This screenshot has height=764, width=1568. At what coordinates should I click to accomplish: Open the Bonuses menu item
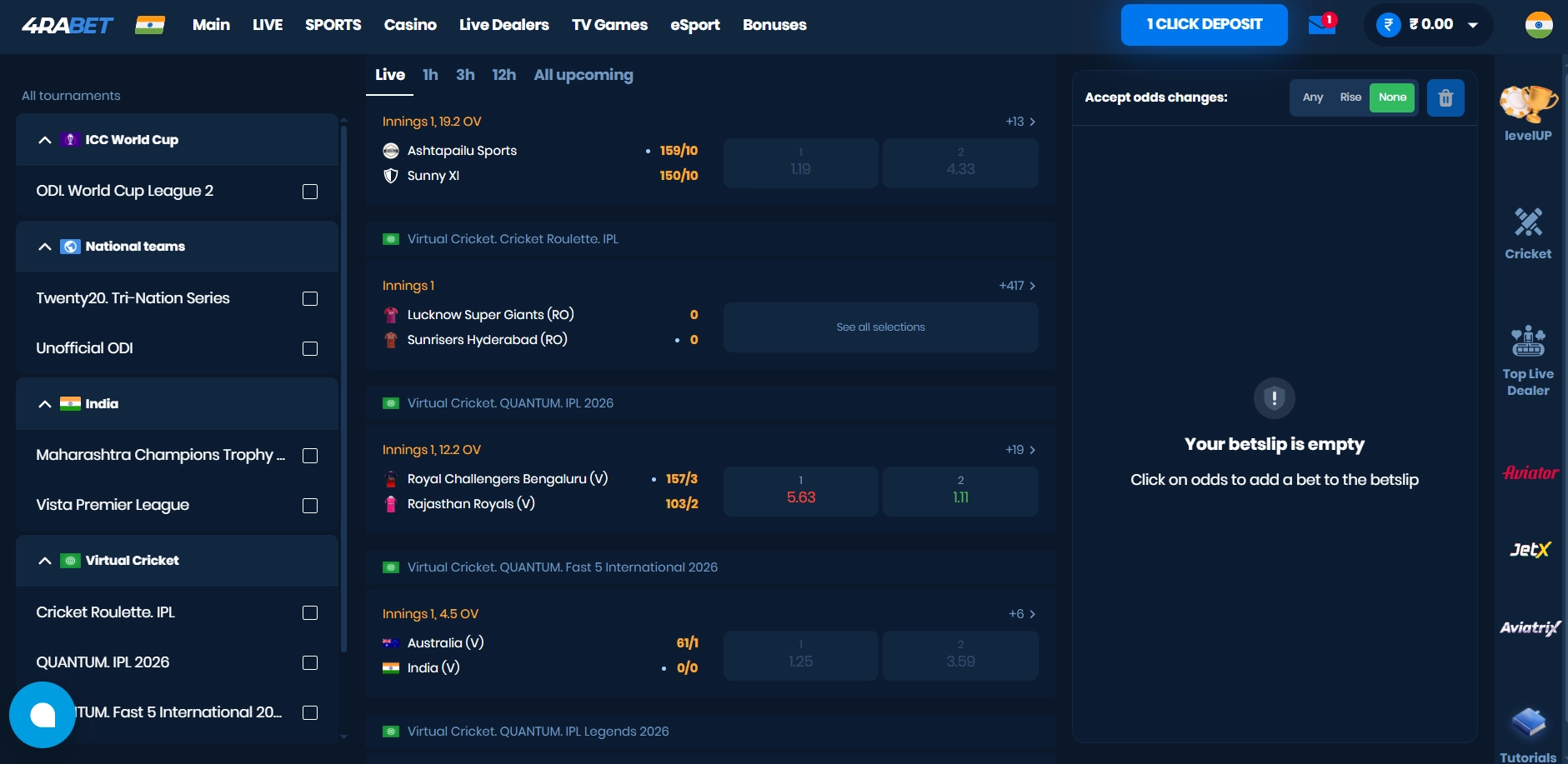774,25
